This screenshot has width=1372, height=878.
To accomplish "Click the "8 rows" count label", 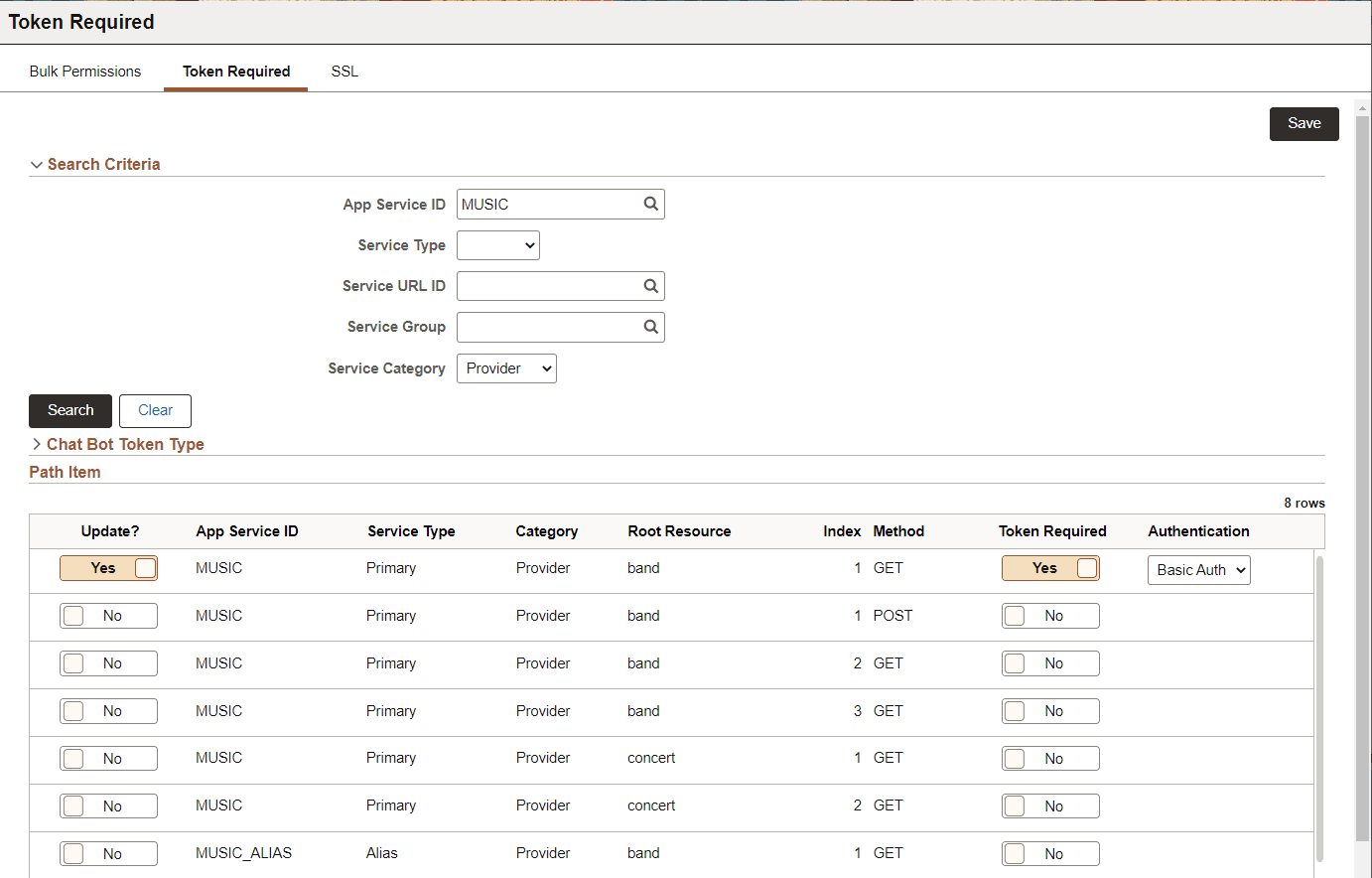I will pos(1304,503).
